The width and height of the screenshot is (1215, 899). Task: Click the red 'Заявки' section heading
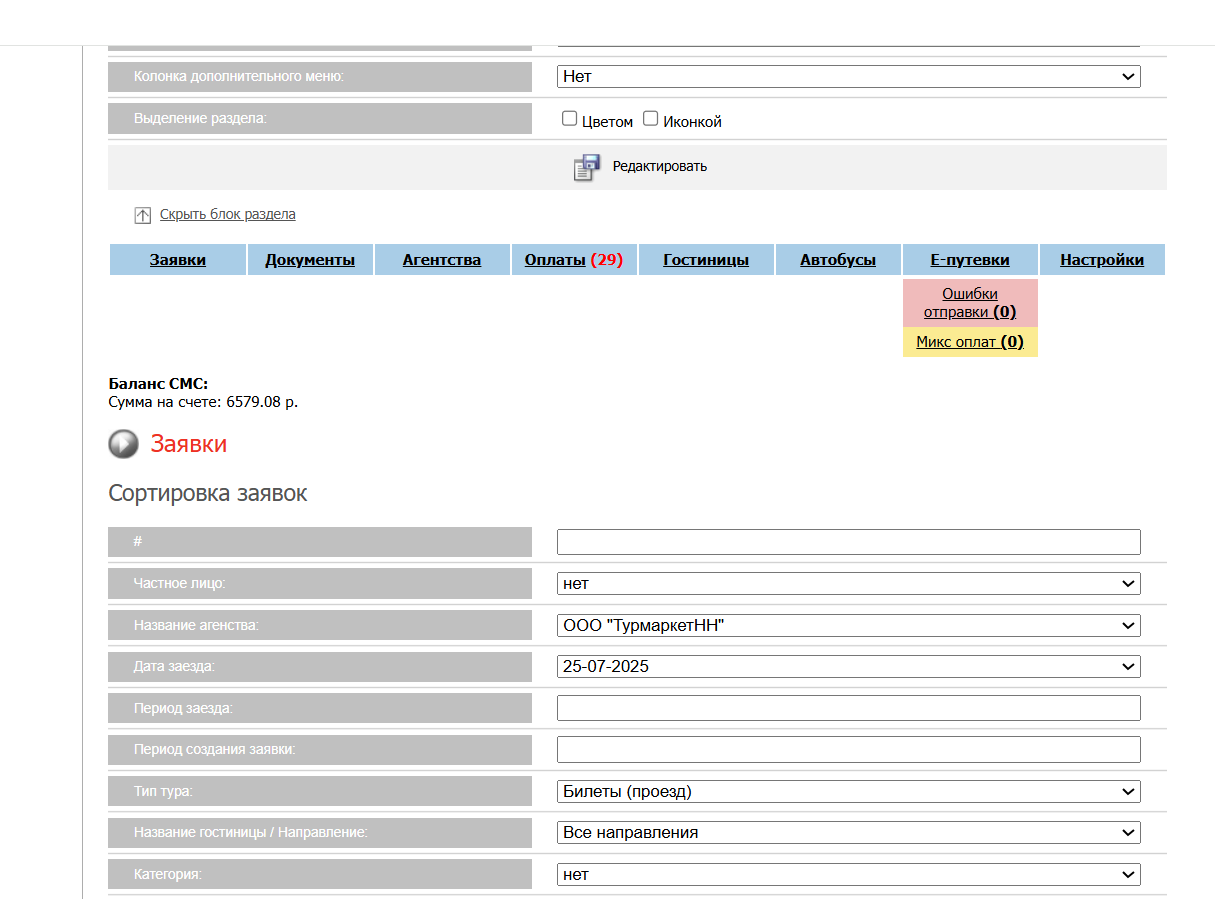point(189,444)
